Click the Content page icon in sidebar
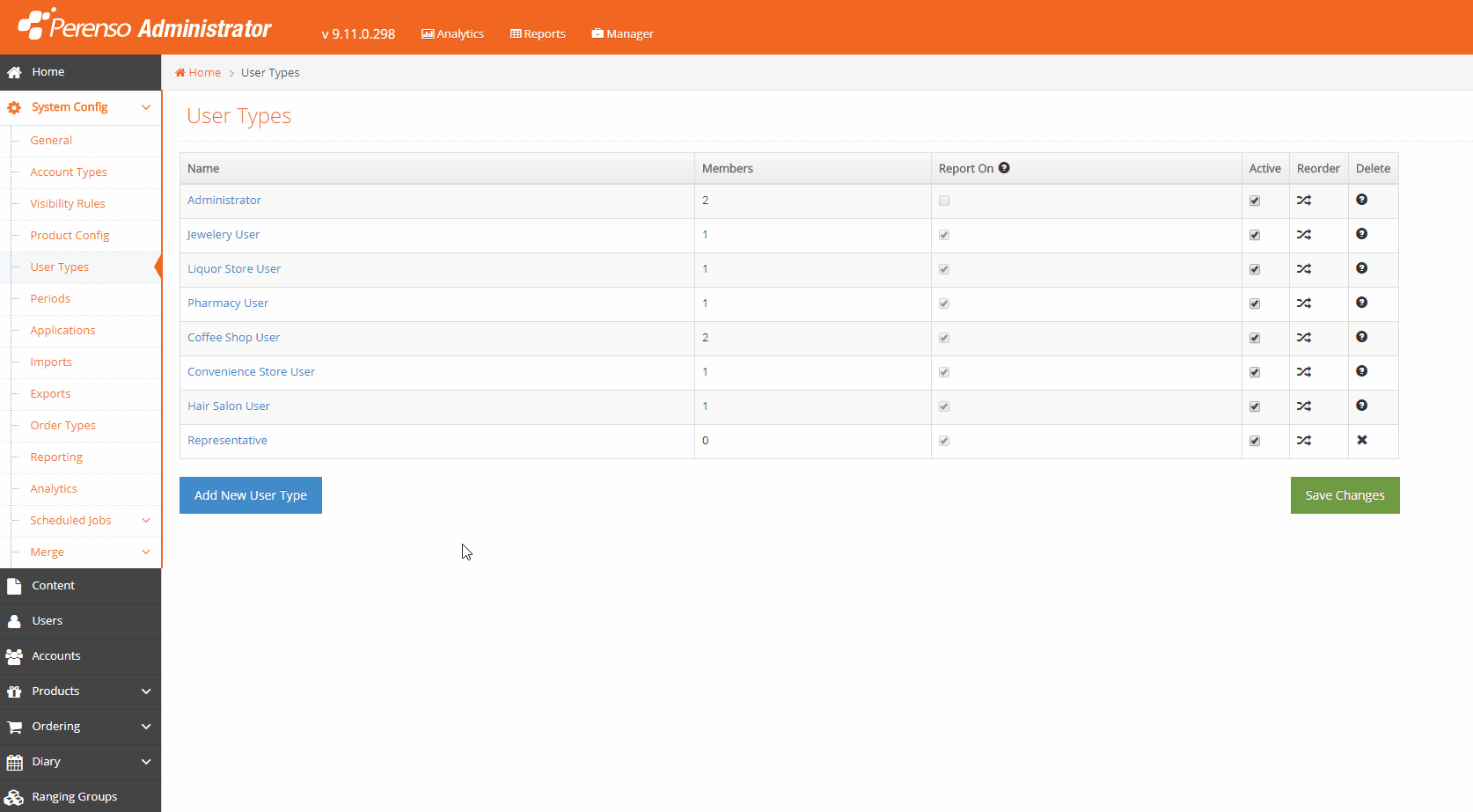The height and width of the screenshot is (812, 1473). (14, 586)
